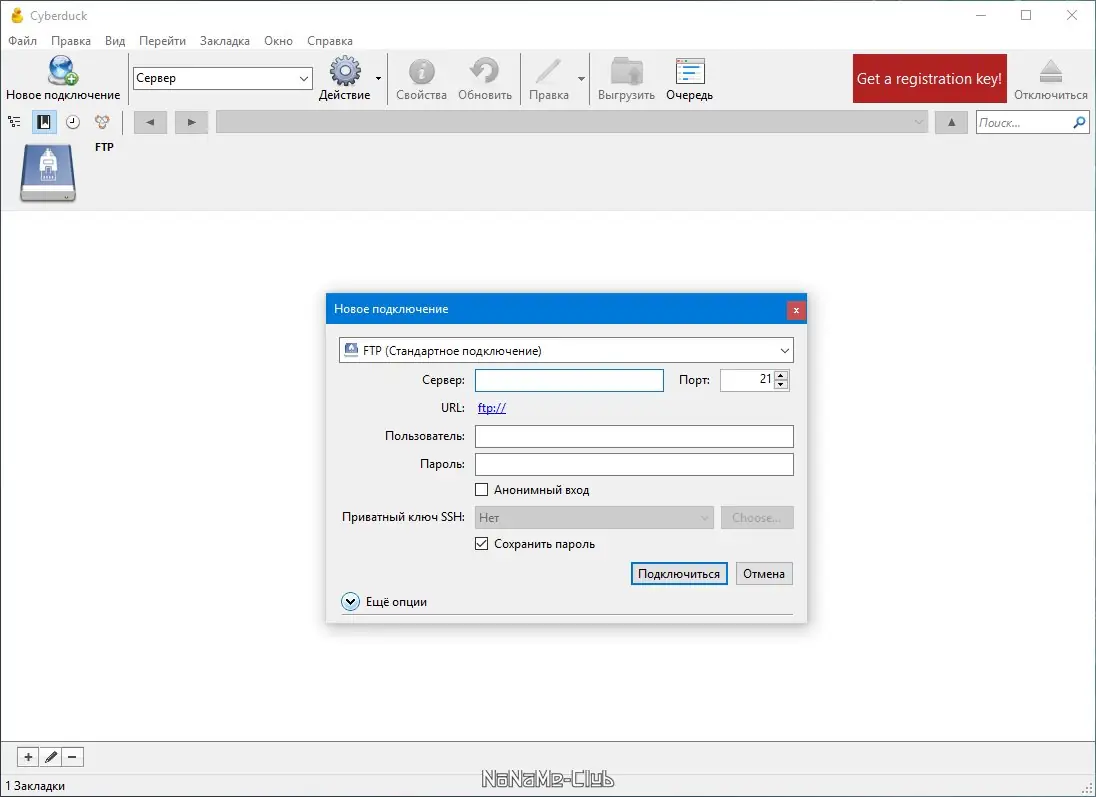This screenshot has height=797, width=1096.
Task: Click the Подключиться button
Action: [x=679, y=573]
